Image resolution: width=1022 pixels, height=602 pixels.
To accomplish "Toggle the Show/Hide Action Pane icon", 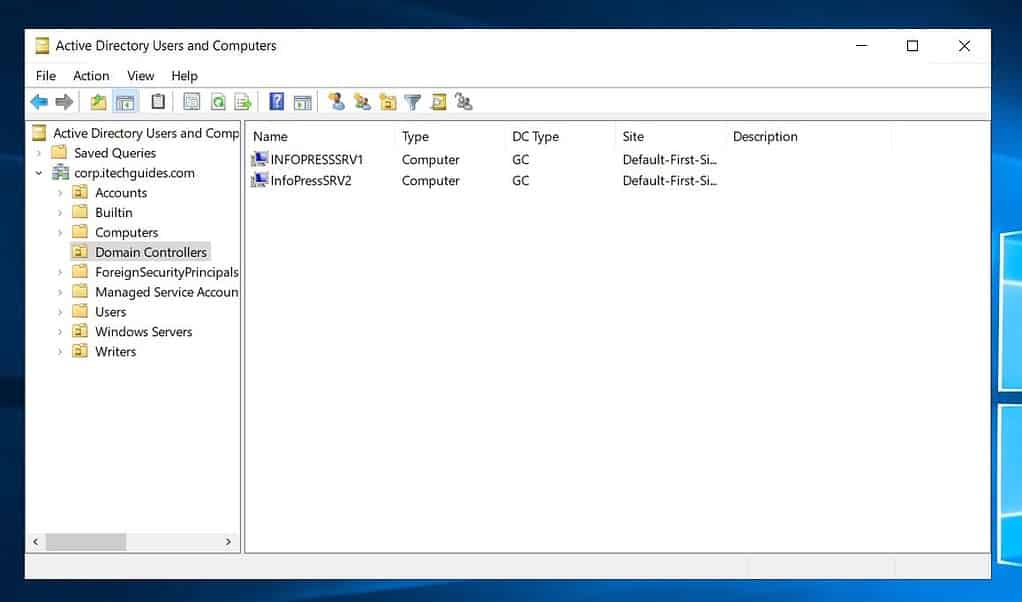I will (x=302, y=102).
